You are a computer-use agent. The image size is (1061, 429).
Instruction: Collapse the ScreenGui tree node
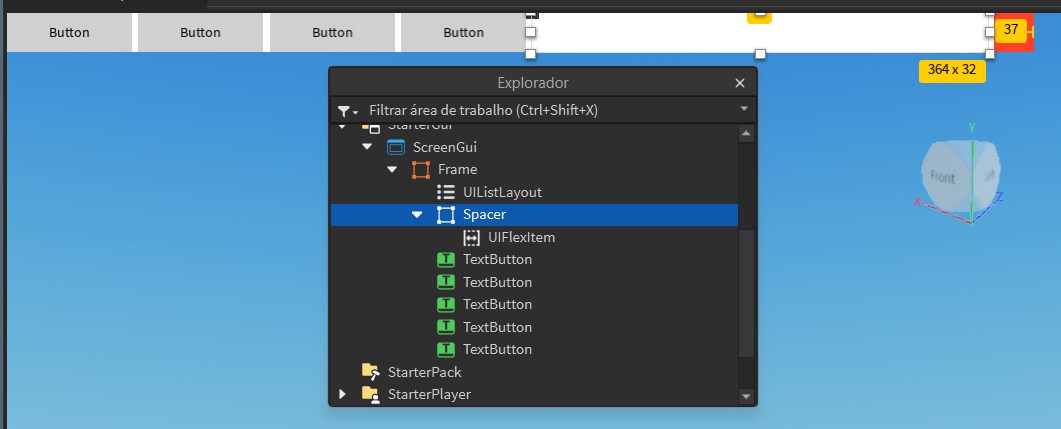[367, 147]
